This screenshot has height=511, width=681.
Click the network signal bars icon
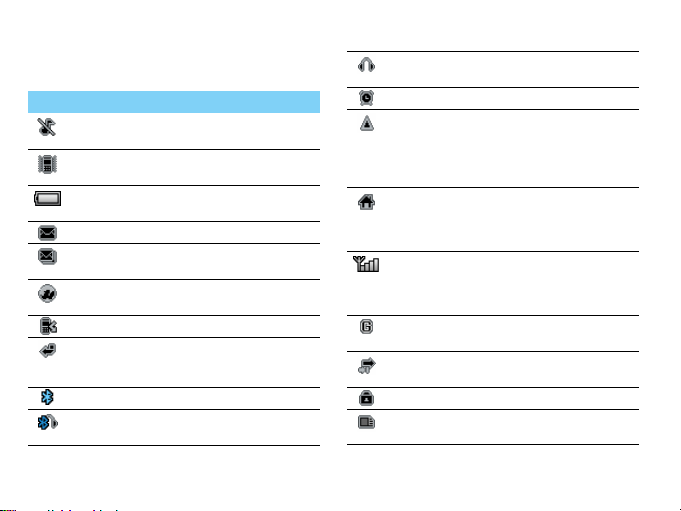[366, 264]
